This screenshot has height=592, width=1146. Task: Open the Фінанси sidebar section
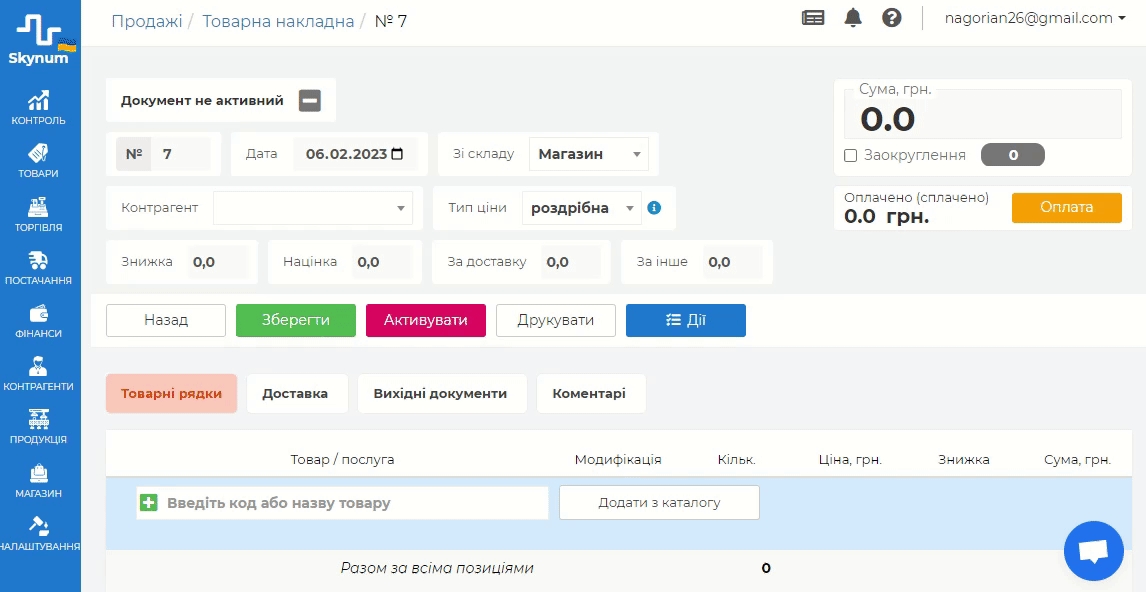click(x=39, y=321)
